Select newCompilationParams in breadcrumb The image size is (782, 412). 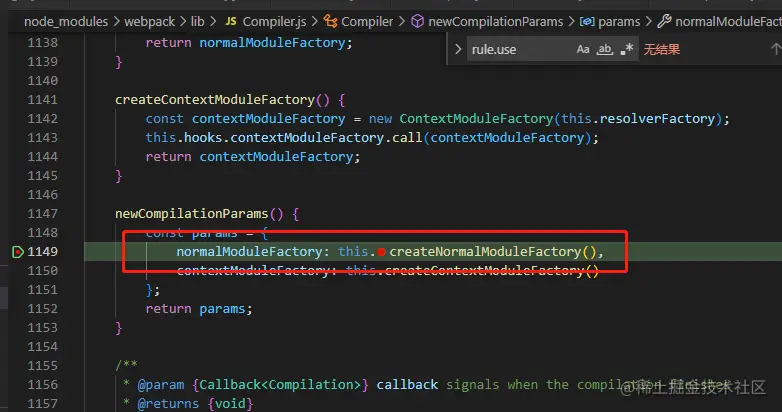495,21
